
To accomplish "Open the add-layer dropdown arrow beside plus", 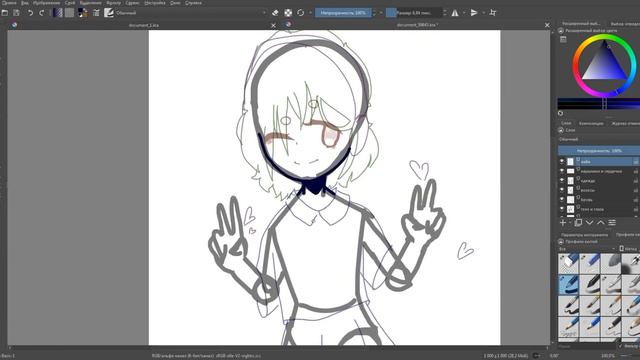I will 570,223.
